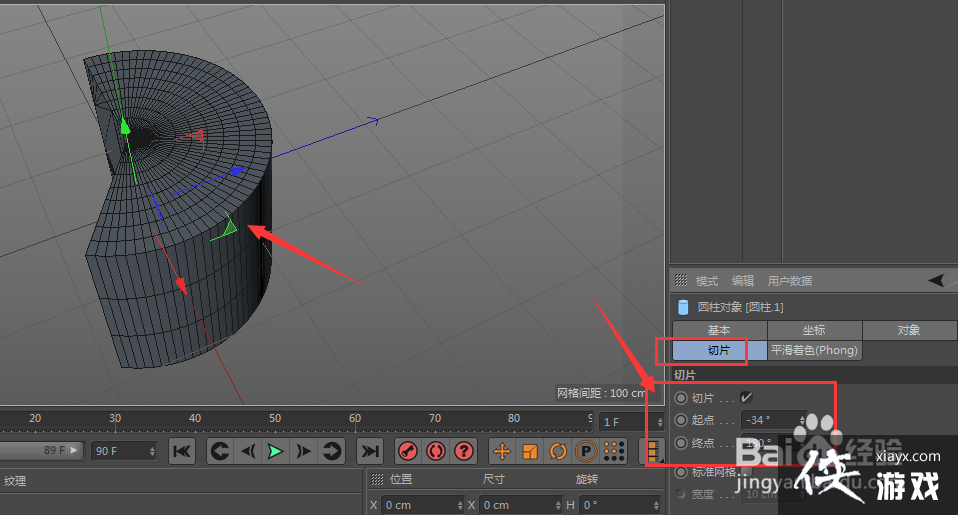Click the attribute manager grip icon
The width and height of the screenshot is (958, 515).
[x=681, y=280]
